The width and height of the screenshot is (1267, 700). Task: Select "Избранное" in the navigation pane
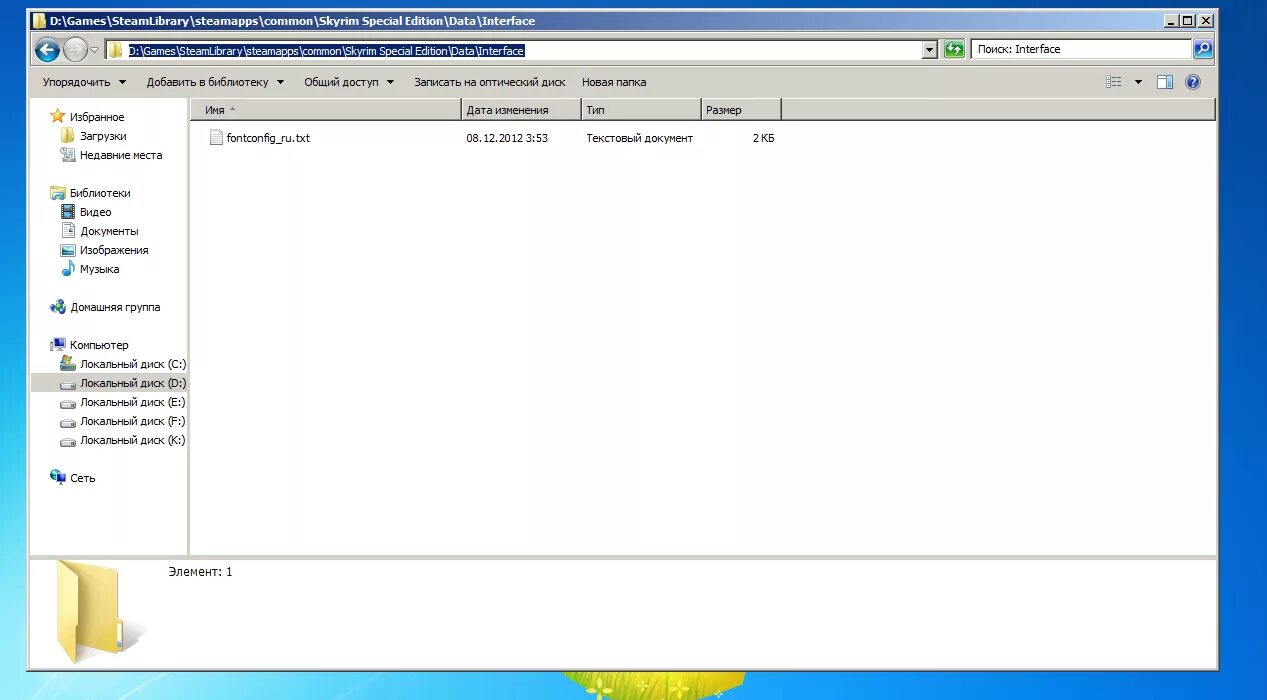pyautogui.click(x=97, y=117)
